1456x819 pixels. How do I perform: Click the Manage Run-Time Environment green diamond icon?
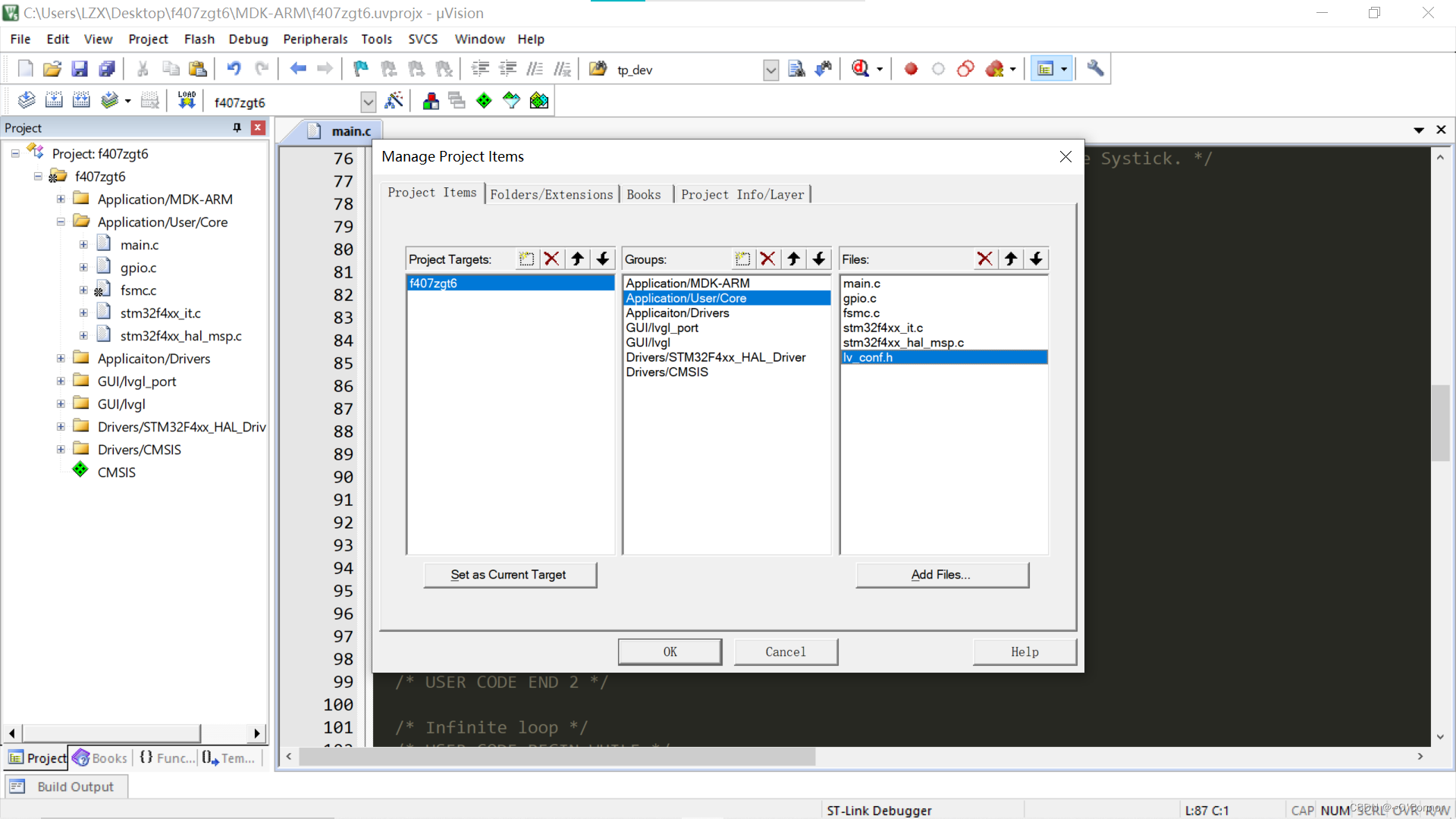point(484,101)
